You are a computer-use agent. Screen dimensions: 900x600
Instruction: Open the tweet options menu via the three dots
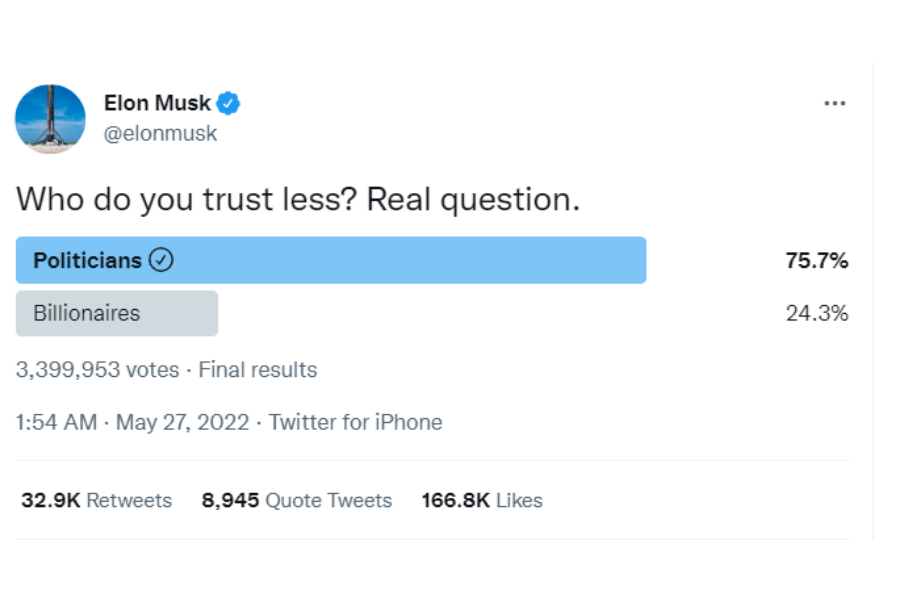[x=836, y=102]
